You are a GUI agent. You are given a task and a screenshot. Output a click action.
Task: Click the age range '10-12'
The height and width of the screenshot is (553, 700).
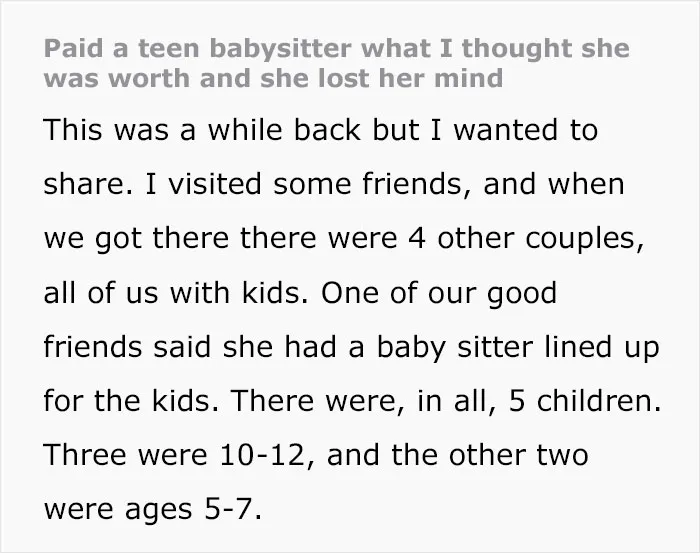(x=262, y=455)
